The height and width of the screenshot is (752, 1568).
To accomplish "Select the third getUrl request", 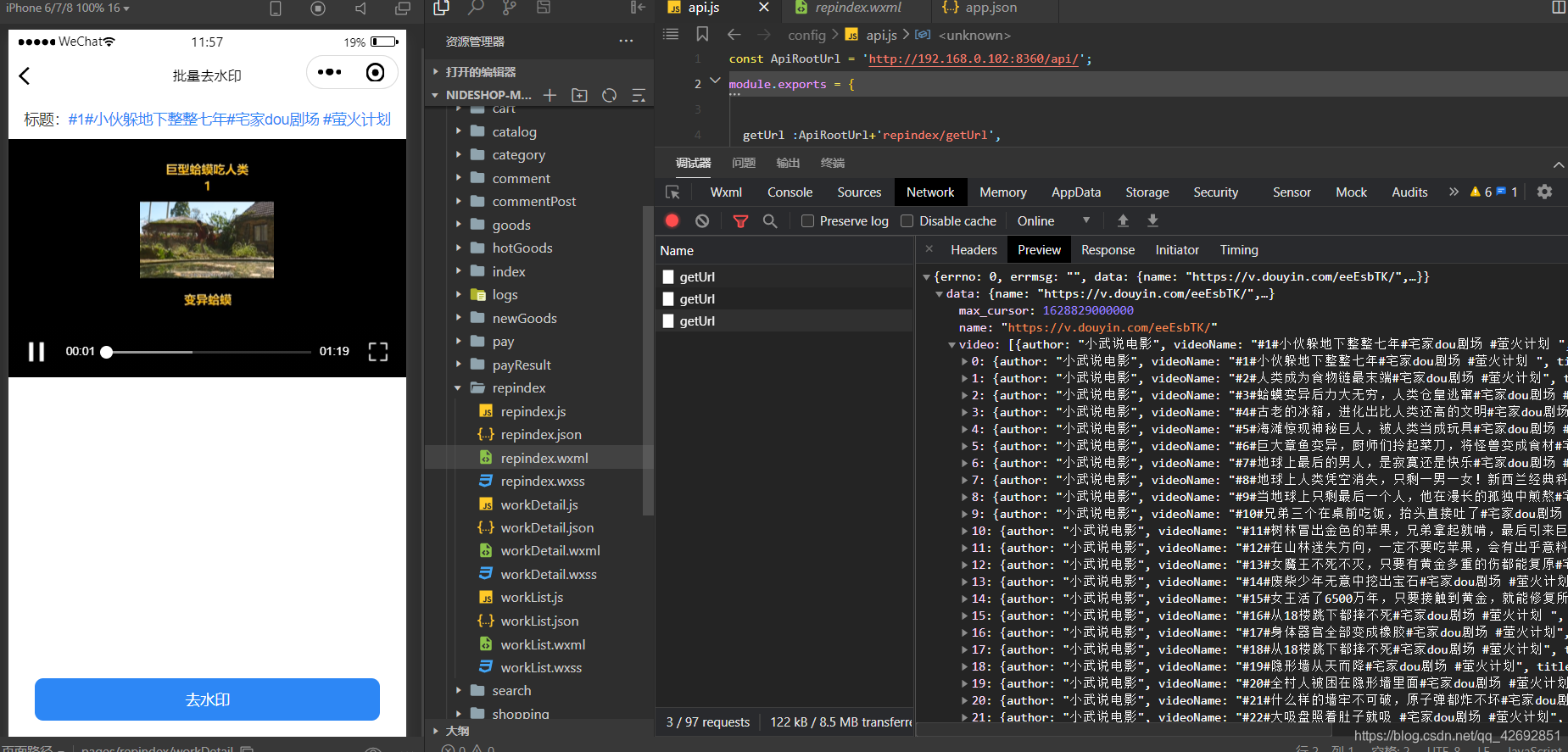I will [x=784, y=320].
